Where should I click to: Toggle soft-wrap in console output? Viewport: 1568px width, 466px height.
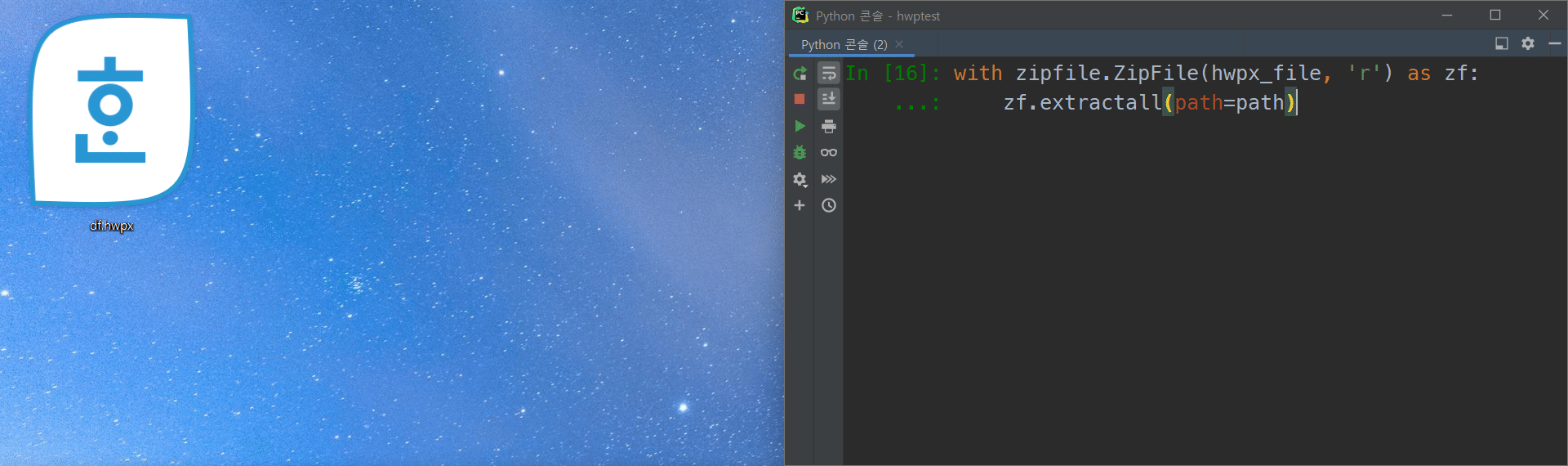click(x=829, y=74)
